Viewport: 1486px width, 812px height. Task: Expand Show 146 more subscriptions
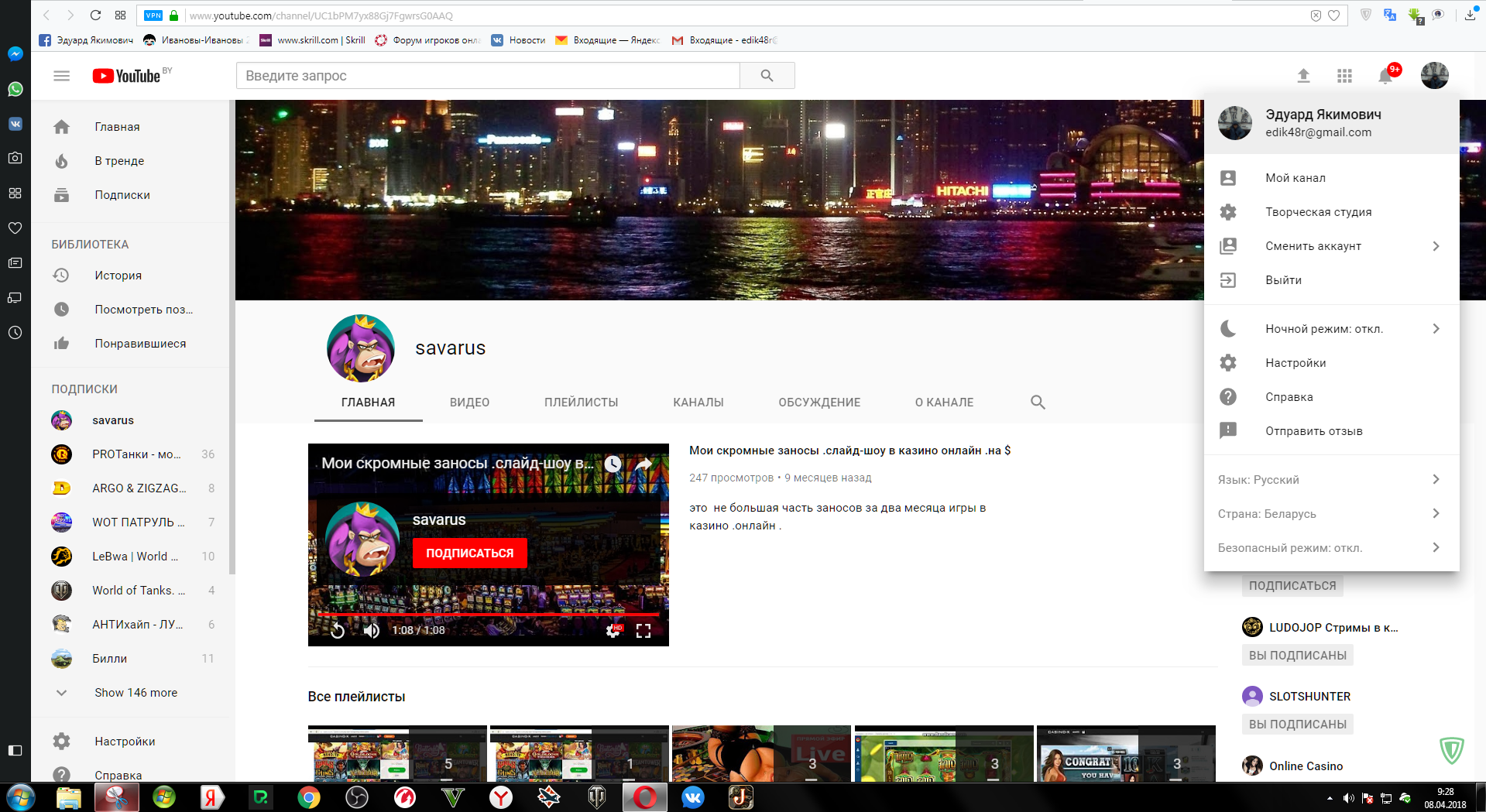point(136,693)
